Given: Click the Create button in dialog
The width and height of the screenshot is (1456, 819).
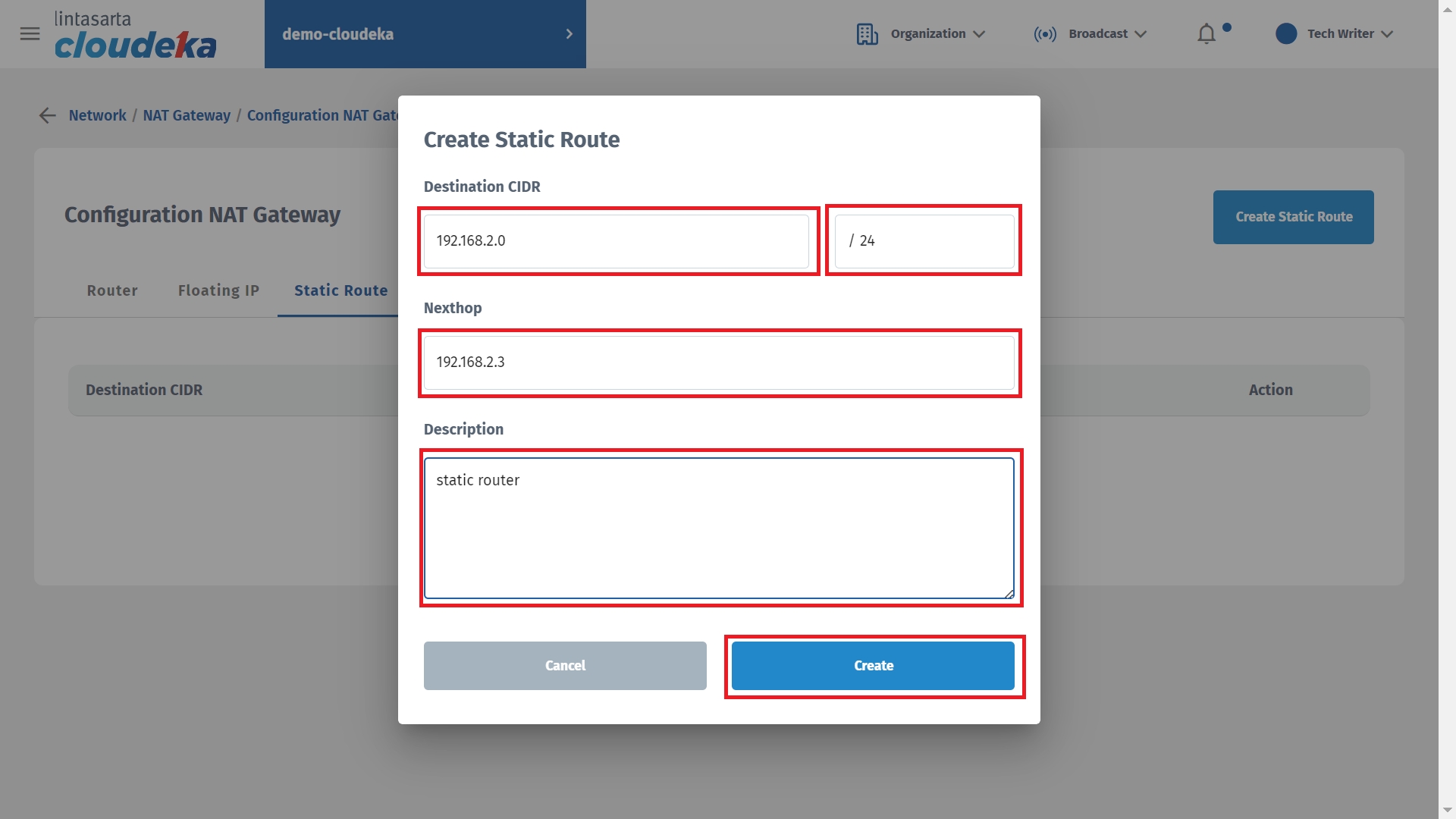Looking at the screenshot, I should tap(873, 666).
